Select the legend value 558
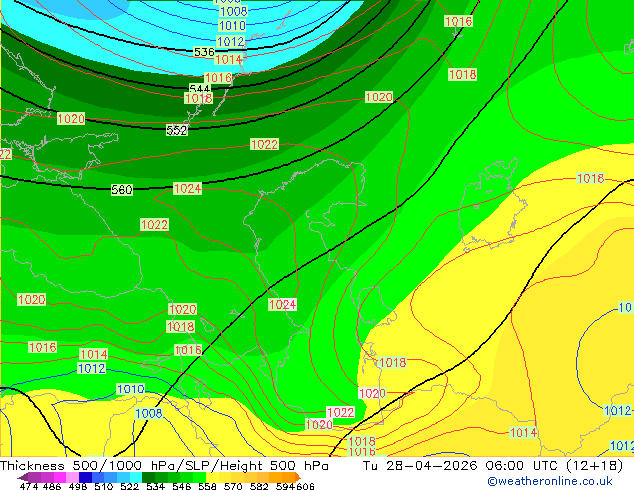 pos(207,486)
